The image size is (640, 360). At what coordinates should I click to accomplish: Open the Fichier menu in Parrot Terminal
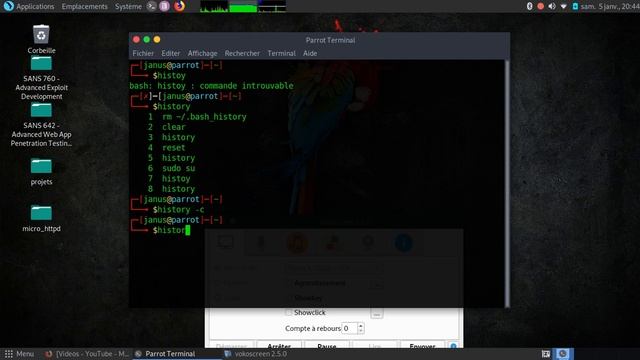(x=143, y=53)
